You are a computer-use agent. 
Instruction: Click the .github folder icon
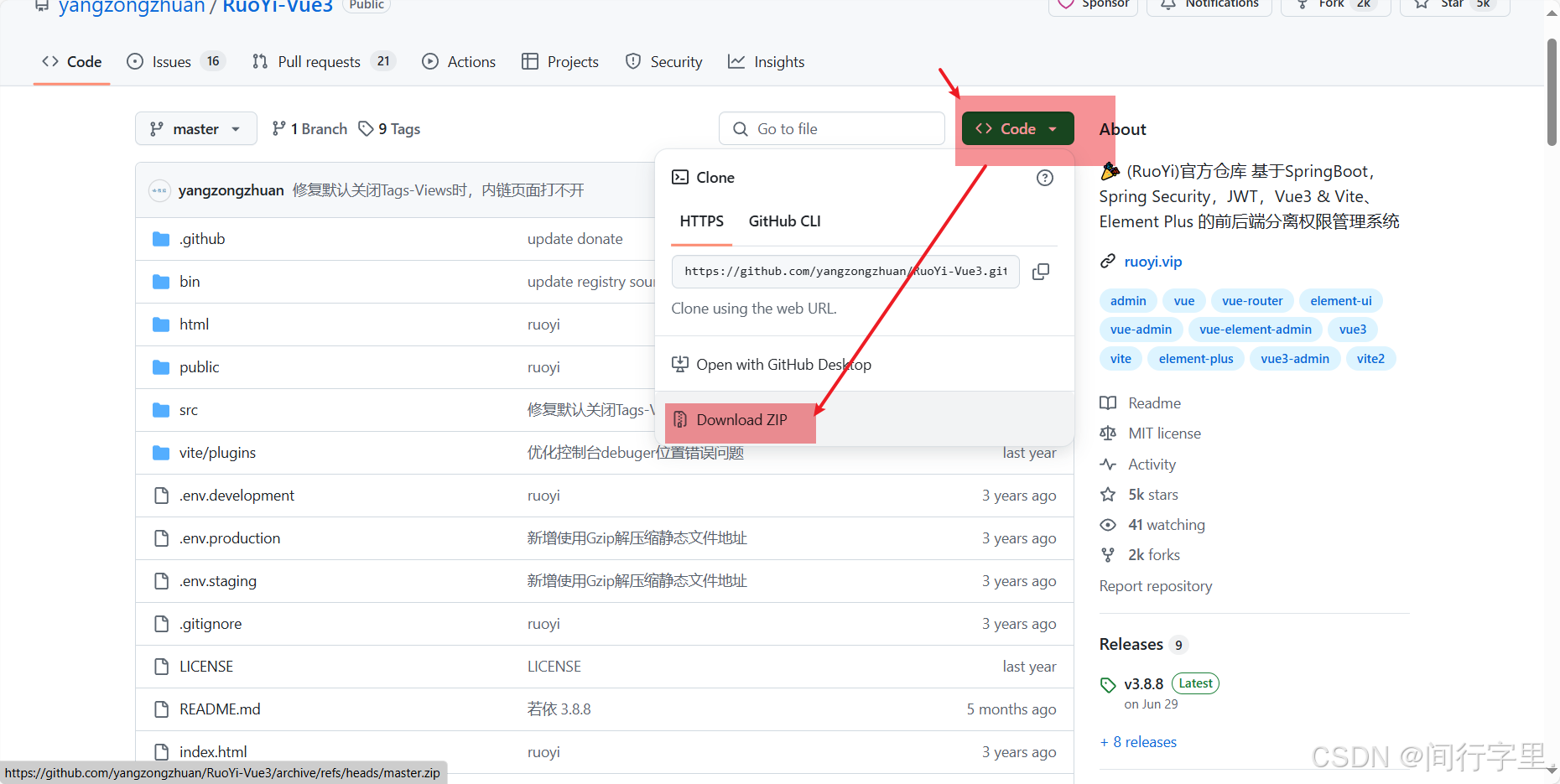coord(161,239)
